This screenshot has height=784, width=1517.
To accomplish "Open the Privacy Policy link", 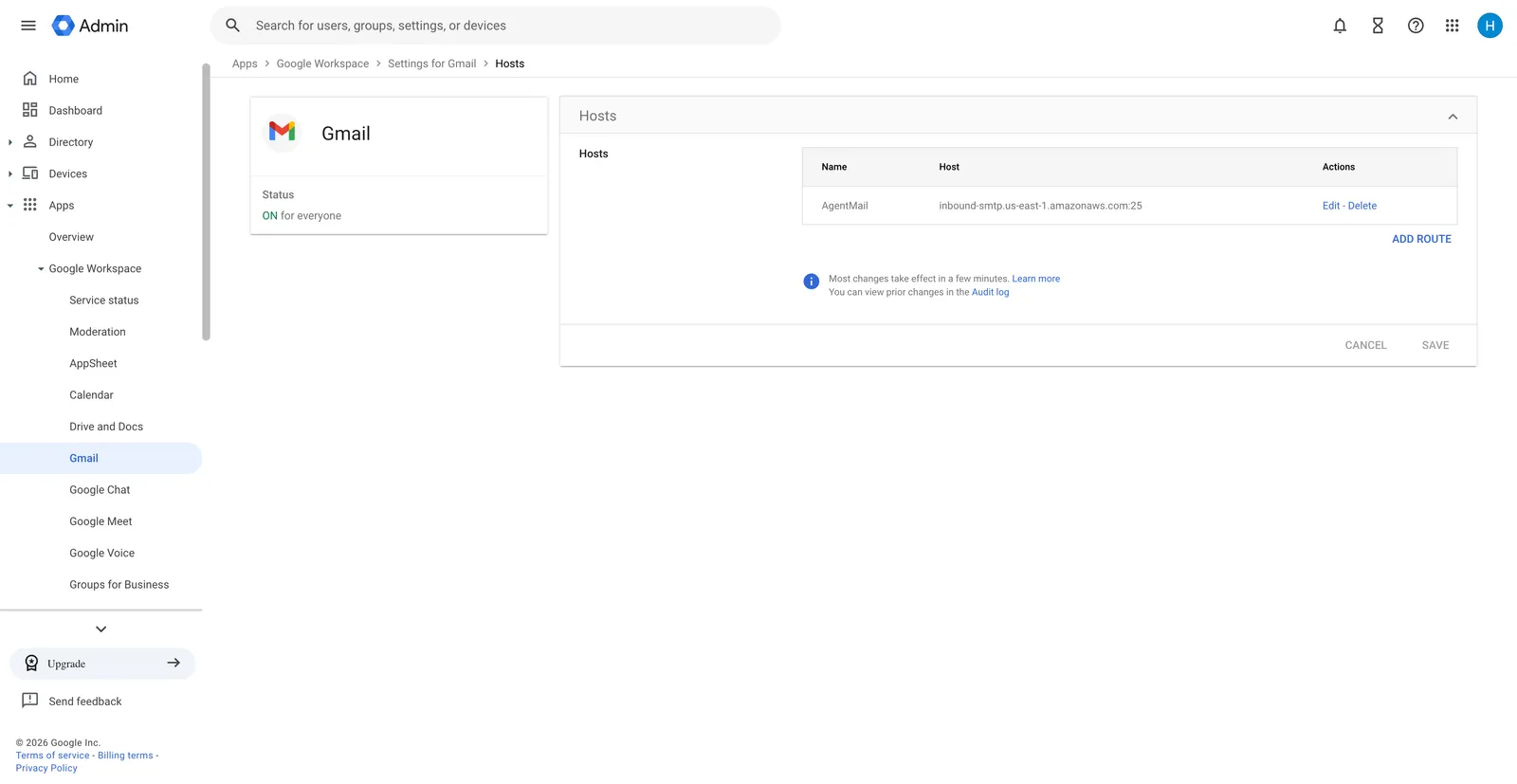I will click(46, 768).
